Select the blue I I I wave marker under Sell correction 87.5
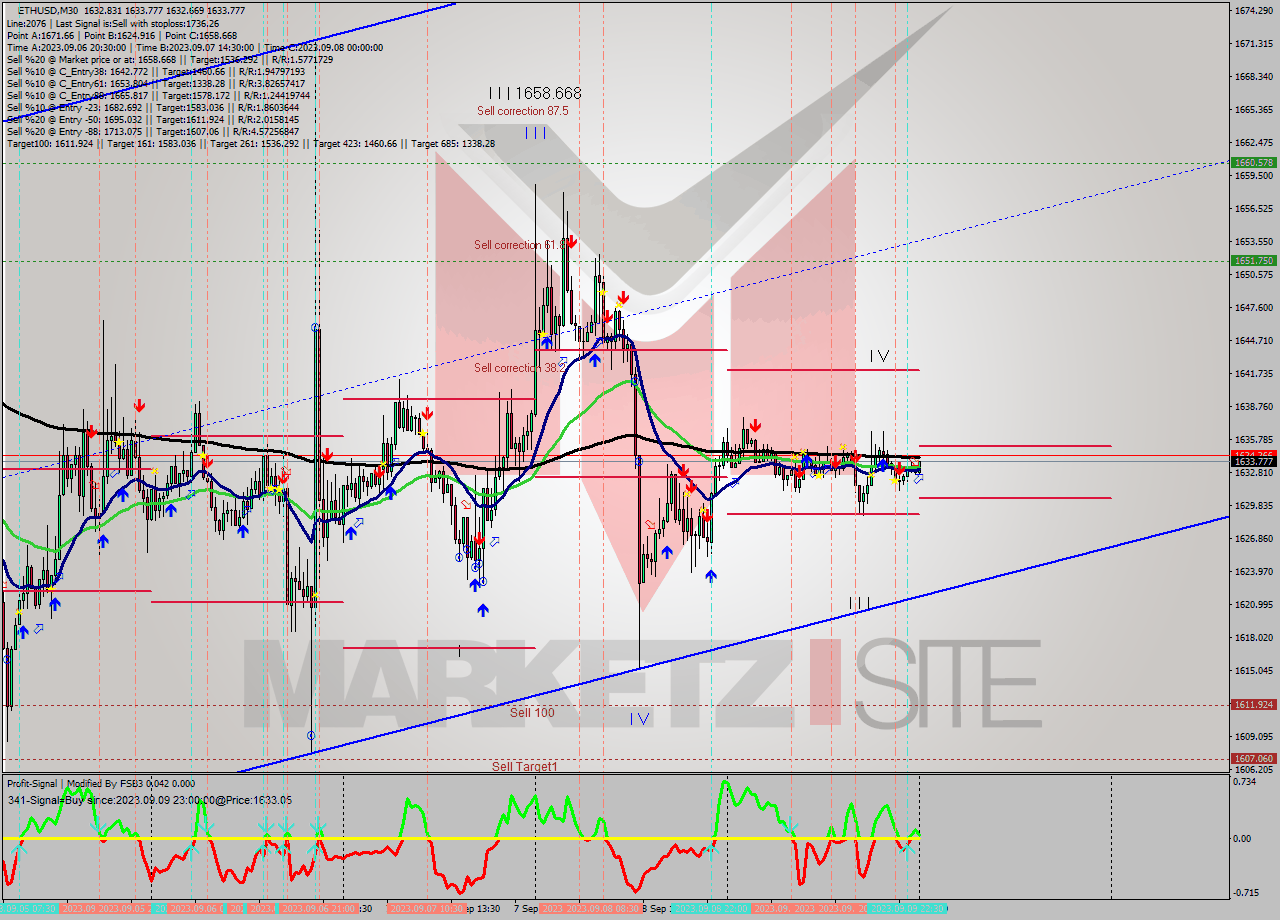Image resolution: width=1280 pixels, height=920 pixels. [x=535, y=132]
